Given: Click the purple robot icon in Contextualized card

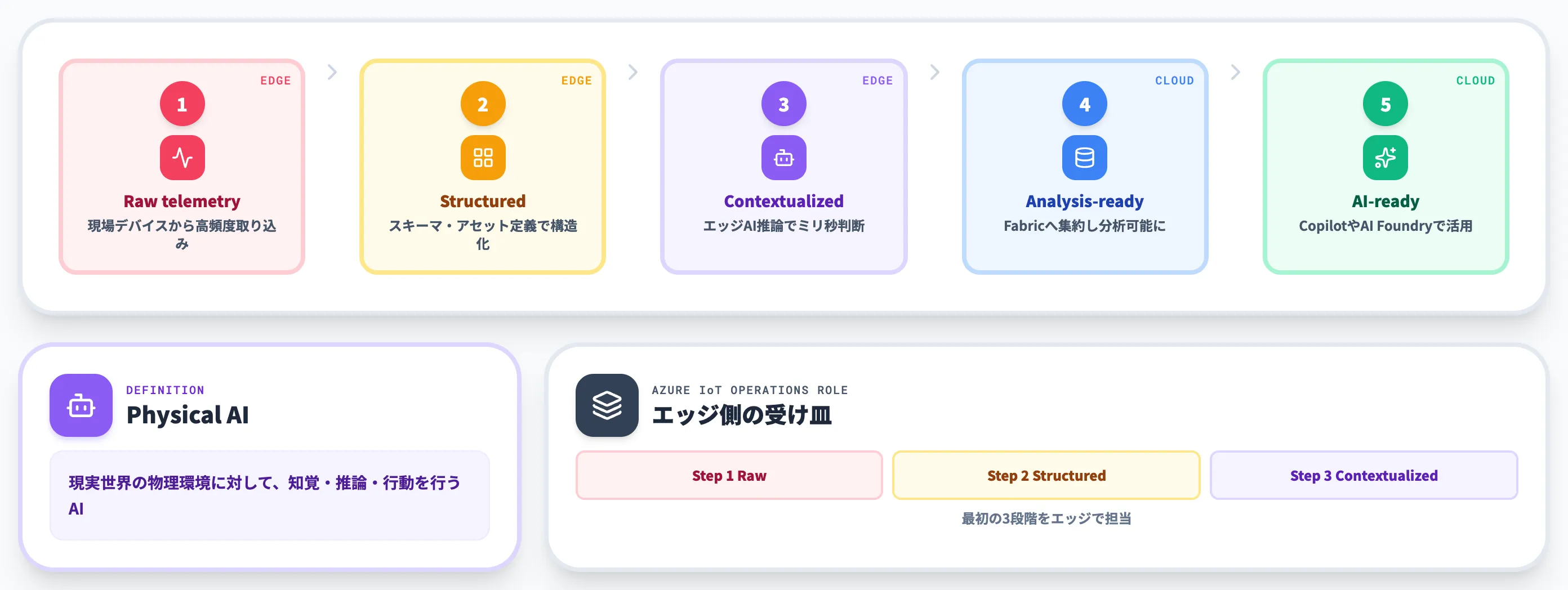Looking at the screenshot, I should 783,158.
